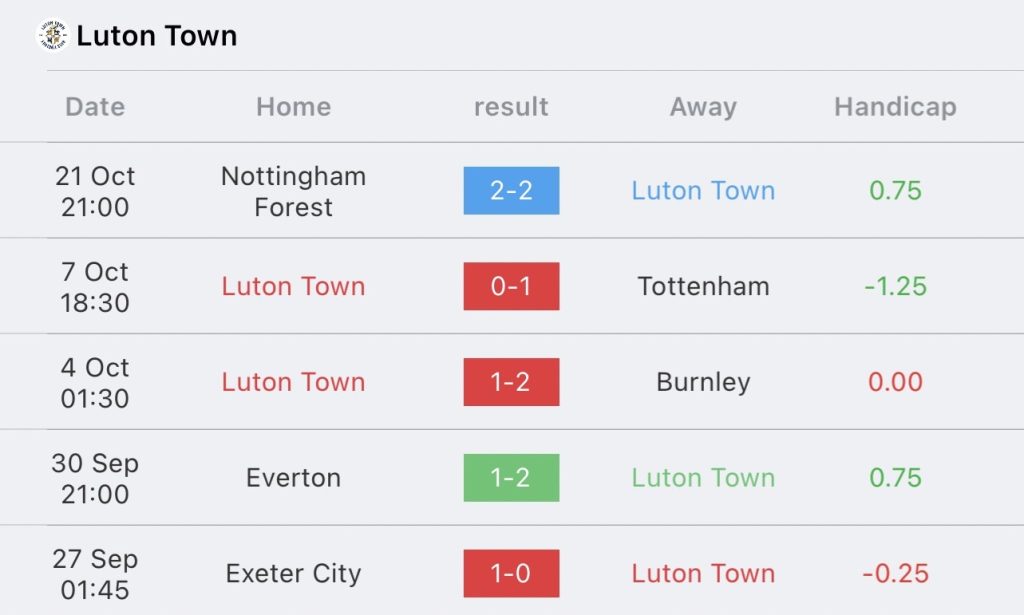
Task: Select the 27 Sep 01:45 match date
Action: [x=95, y=574]
